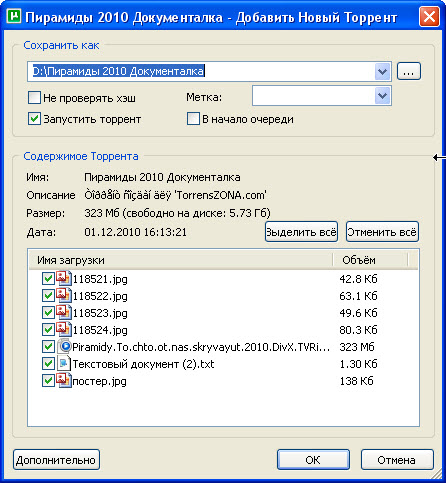Screen dimensions: 446x483
Task: Enable the Не проверять хэш checkbox
Action: (x=34, y=98)
